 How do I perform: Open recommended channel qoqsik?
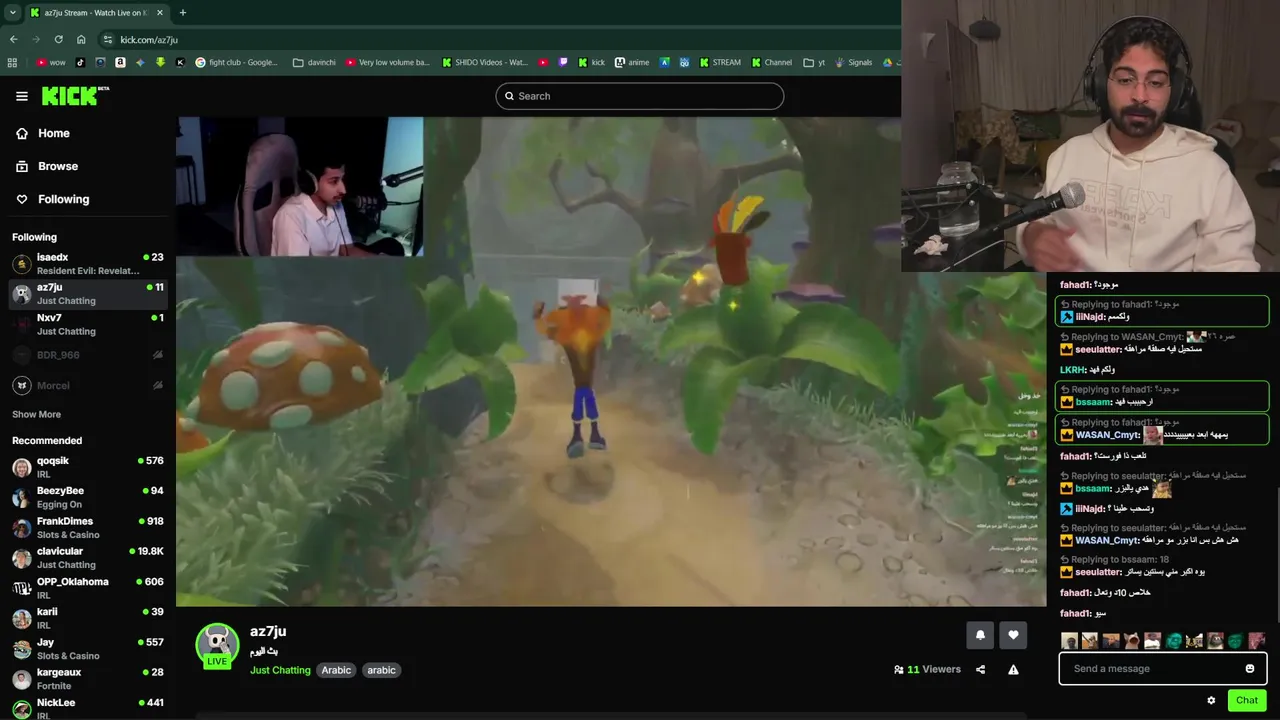[x=88, y=467]
